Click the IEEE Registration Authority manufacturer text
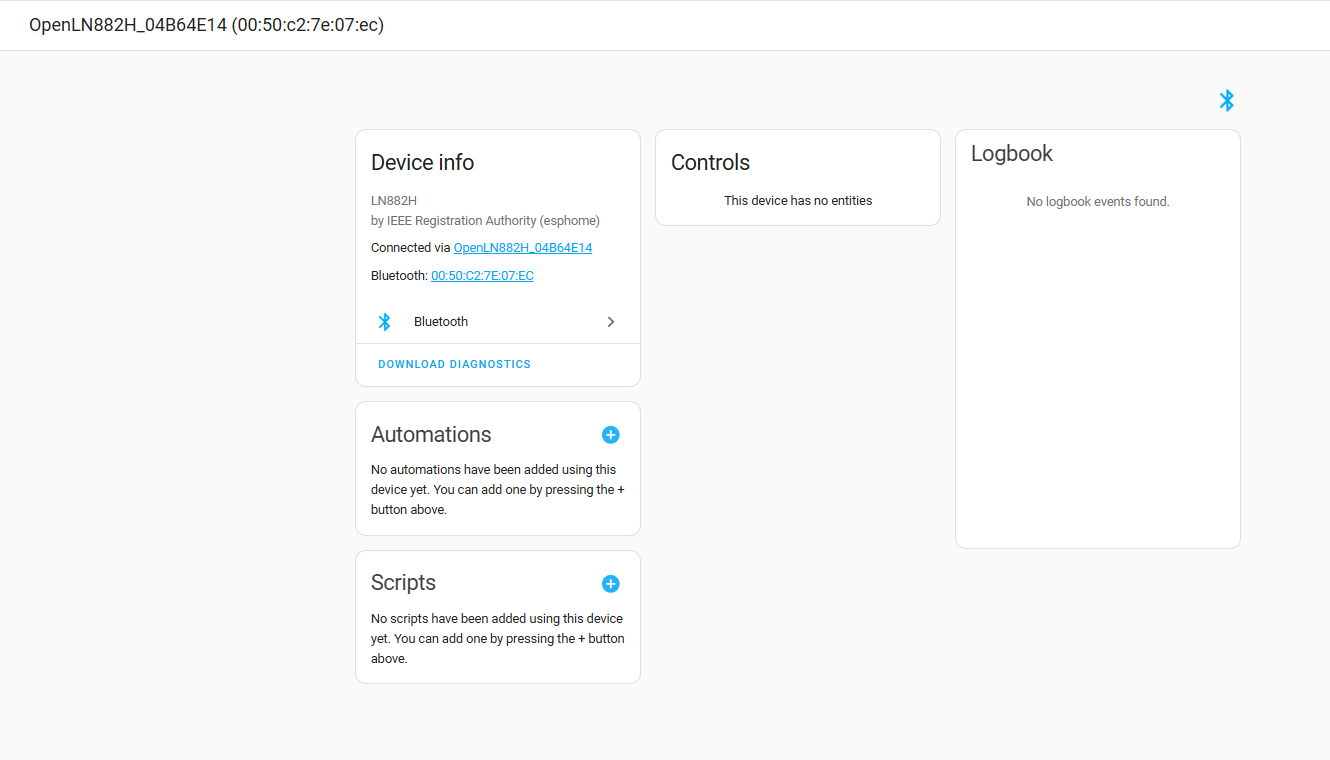This screenshot has width=1330, height=760. coord(485,221)
